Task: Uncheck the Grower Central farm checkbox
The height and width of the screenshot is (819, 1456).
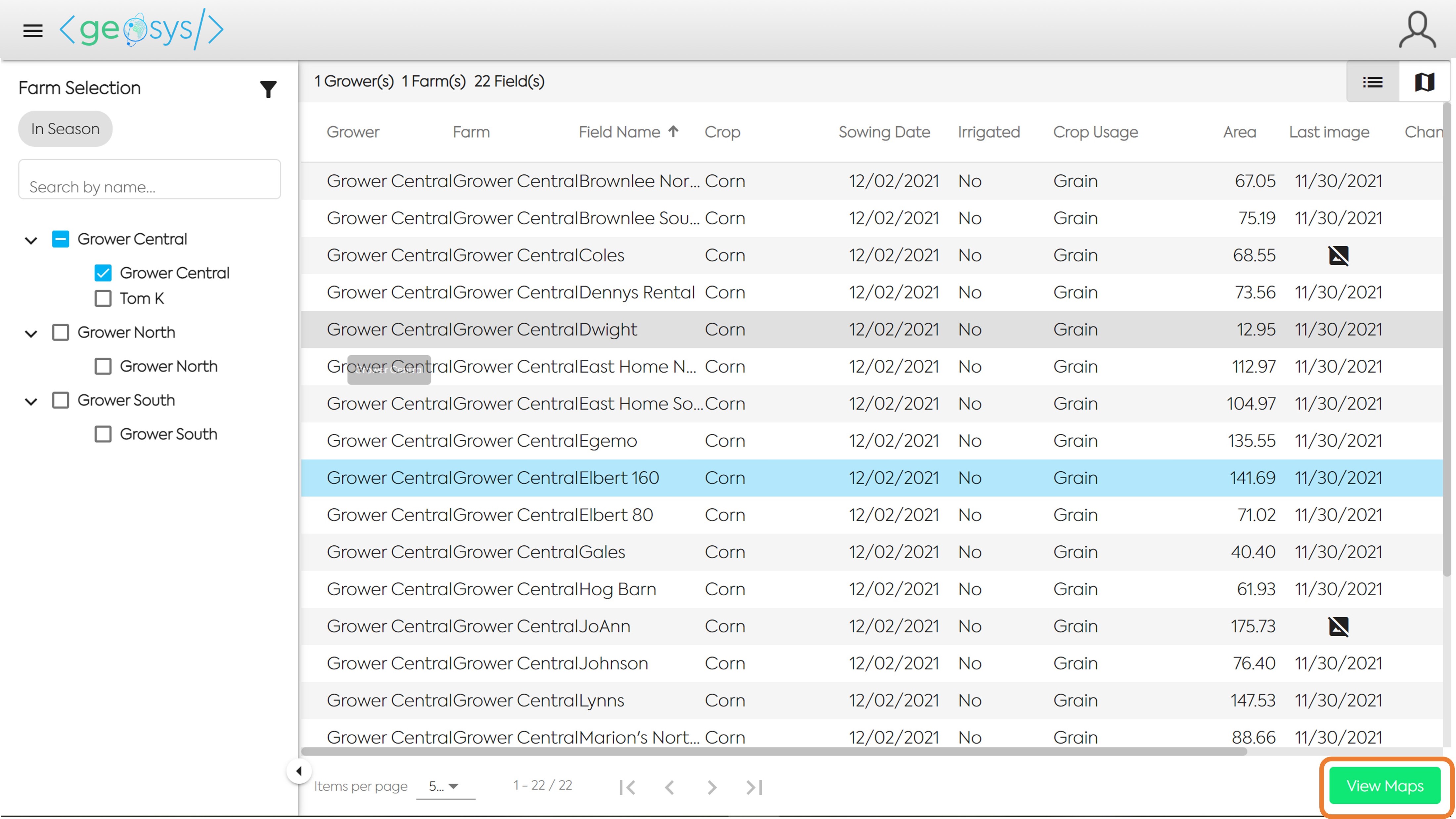Action: 103,273
